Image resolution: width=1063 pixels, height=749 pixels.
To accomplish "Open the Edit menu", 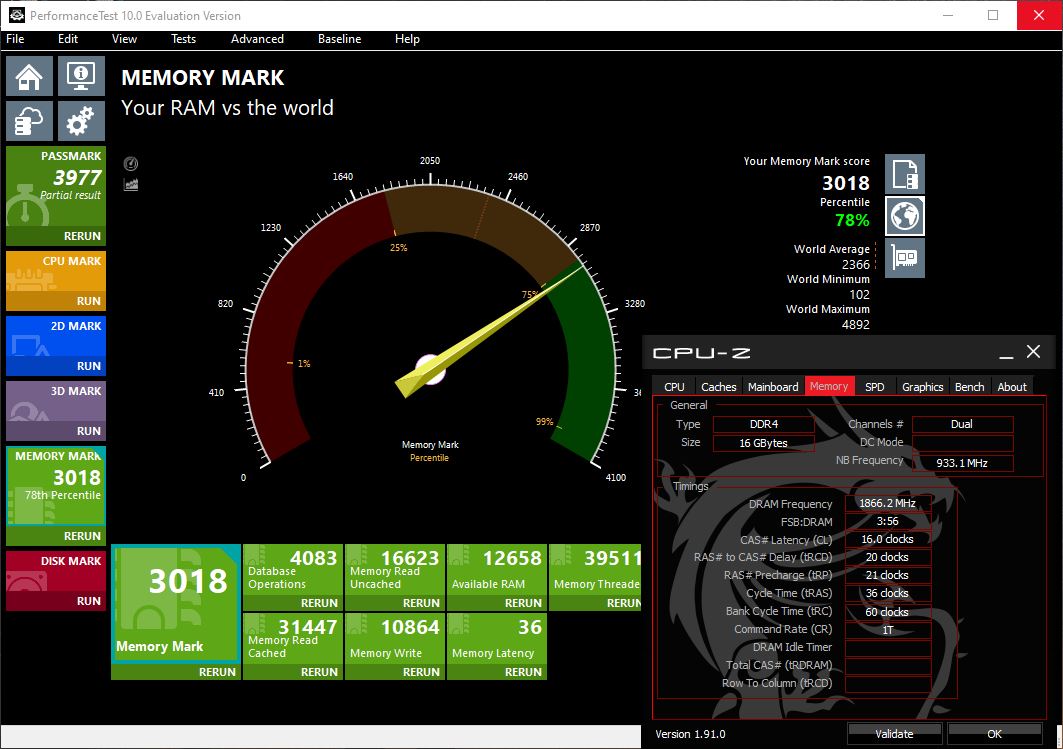I will click(x=68, y=39).
